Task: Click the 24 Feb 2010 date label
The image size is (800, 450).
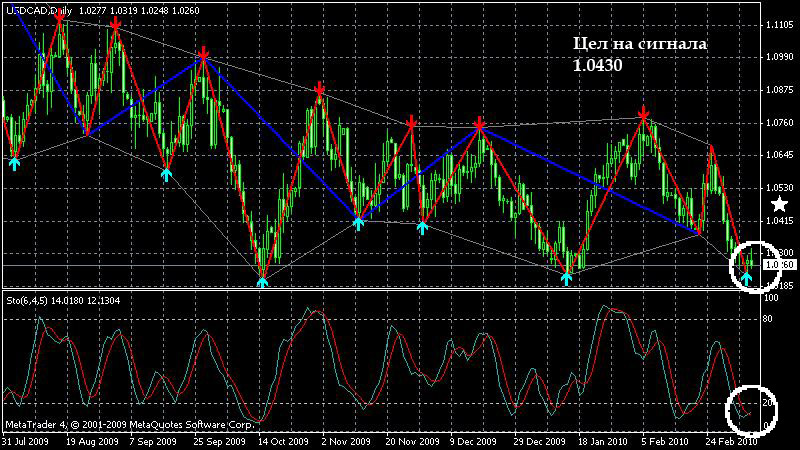Action: [x=731, y=441]
